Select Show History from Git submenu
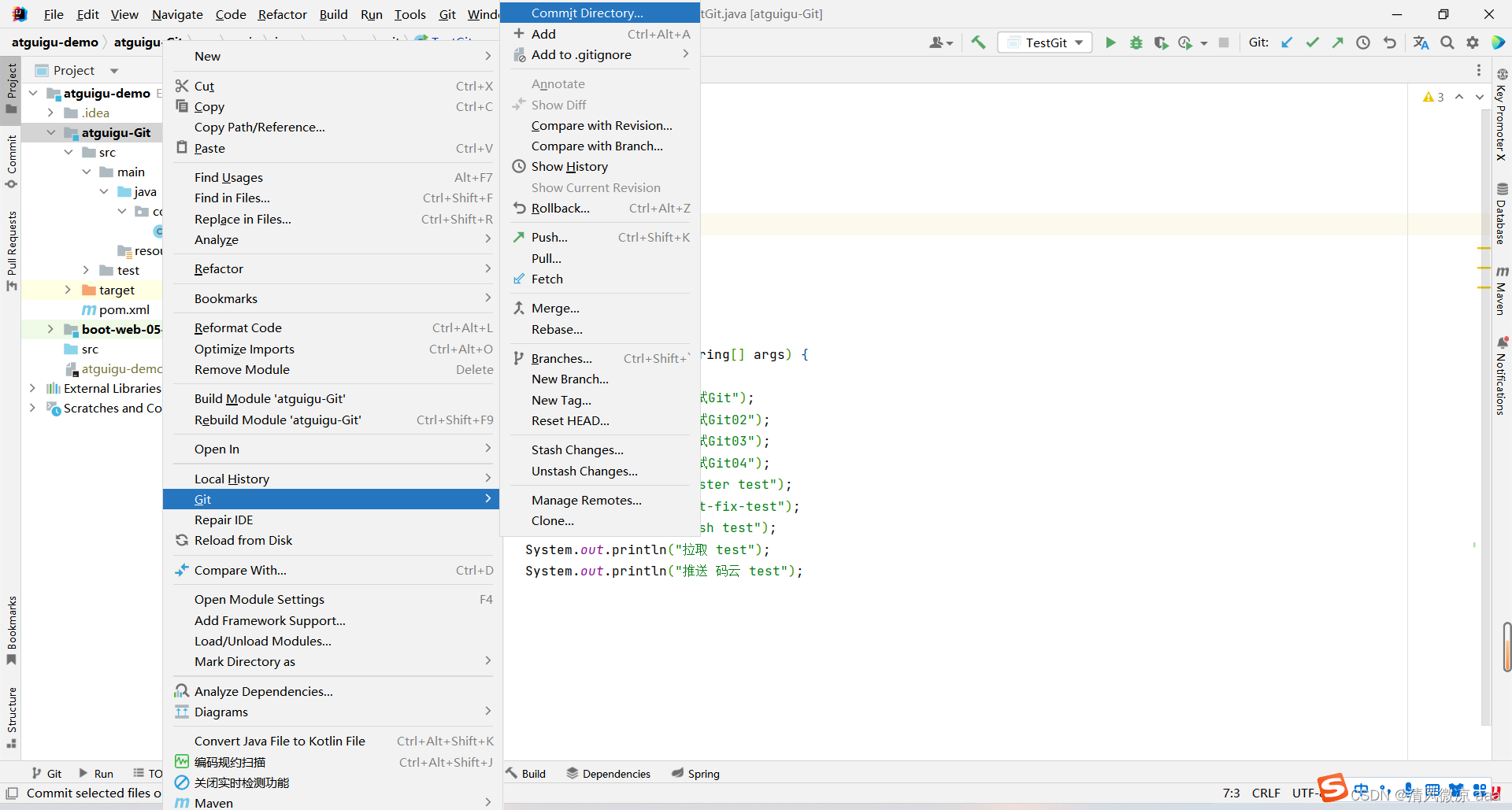 [x=600, y=167]
